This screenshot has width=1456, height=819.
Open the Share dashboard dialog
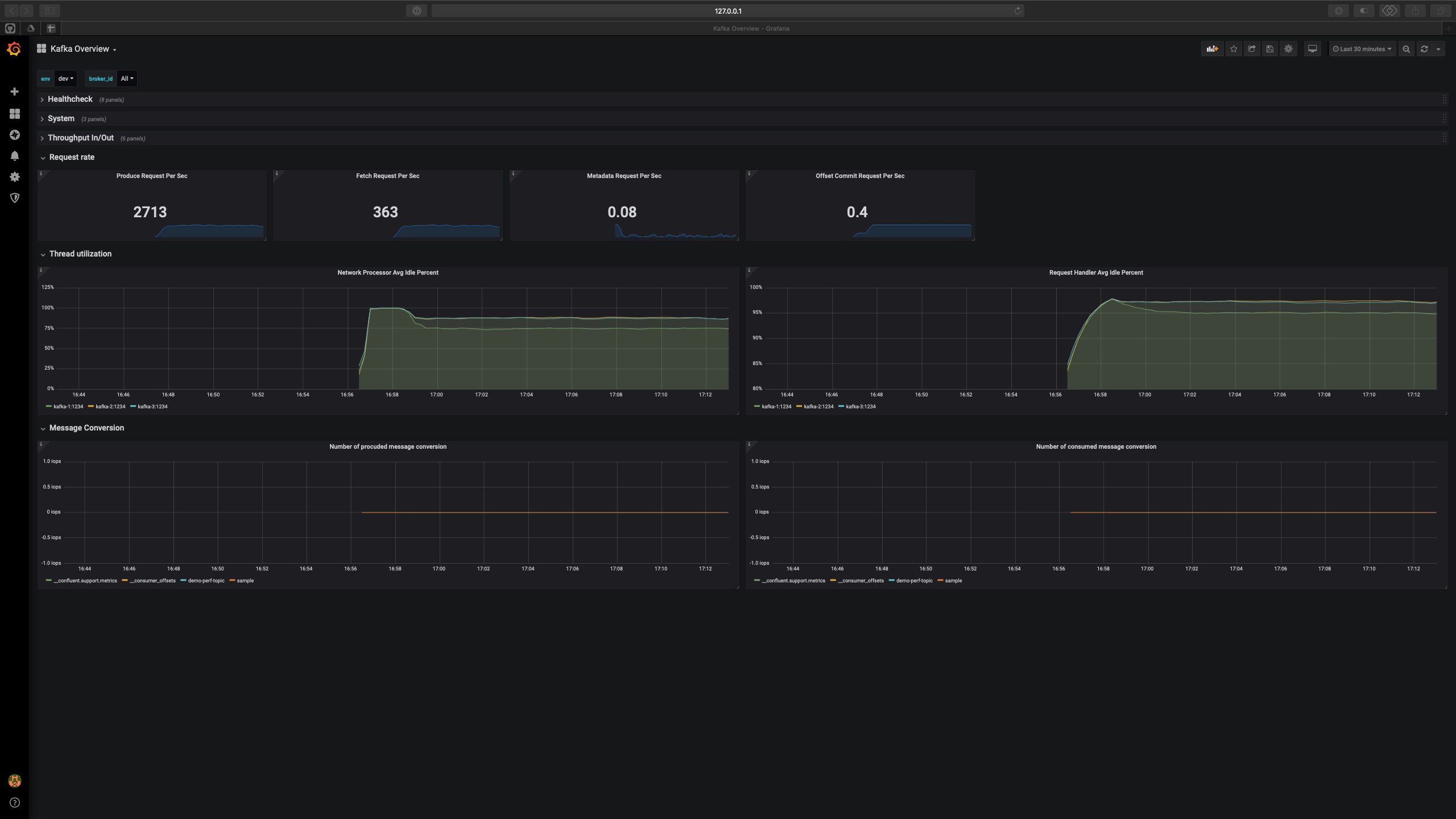1251,49
